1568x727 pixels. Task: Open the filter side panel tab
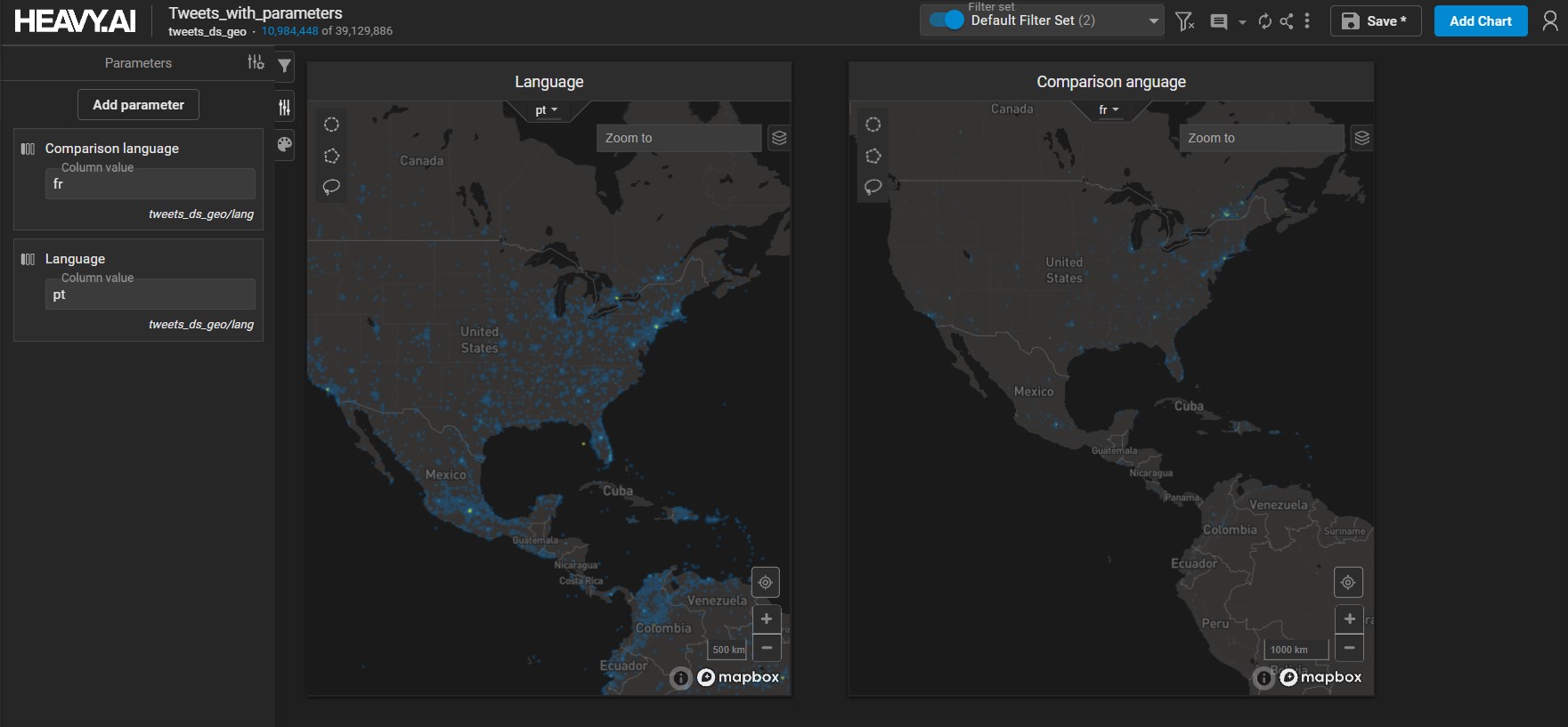(285, 65)
